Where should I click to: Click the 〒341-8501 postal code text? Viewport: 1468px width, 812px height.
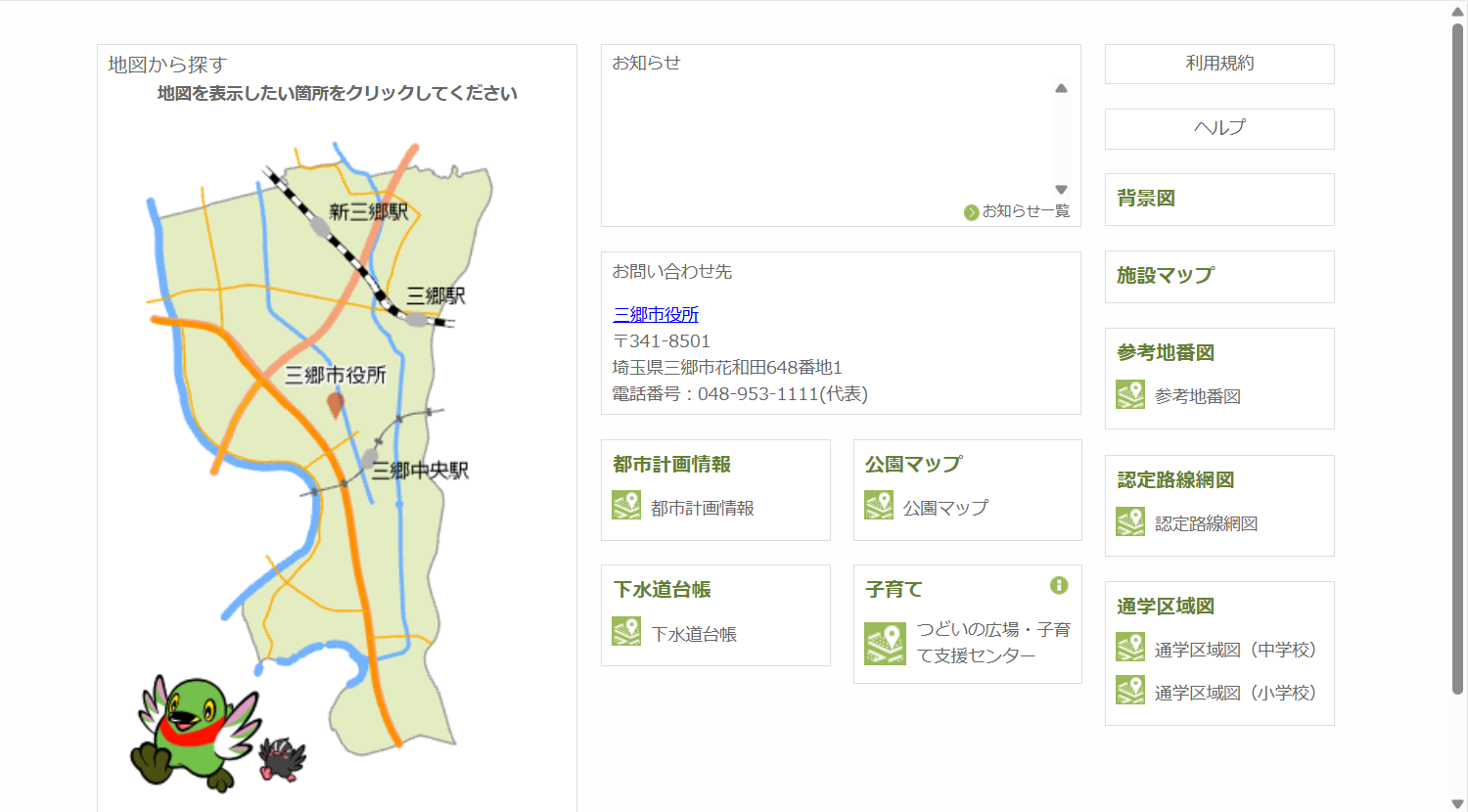[x=662, y=341]
